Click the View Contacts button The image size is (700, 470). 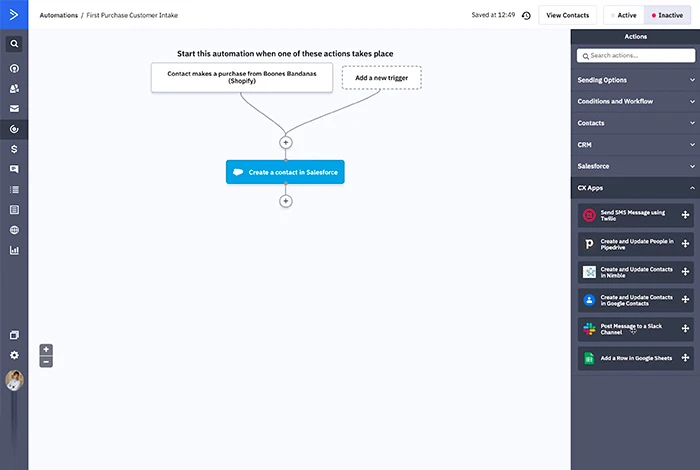coord(567,15)
